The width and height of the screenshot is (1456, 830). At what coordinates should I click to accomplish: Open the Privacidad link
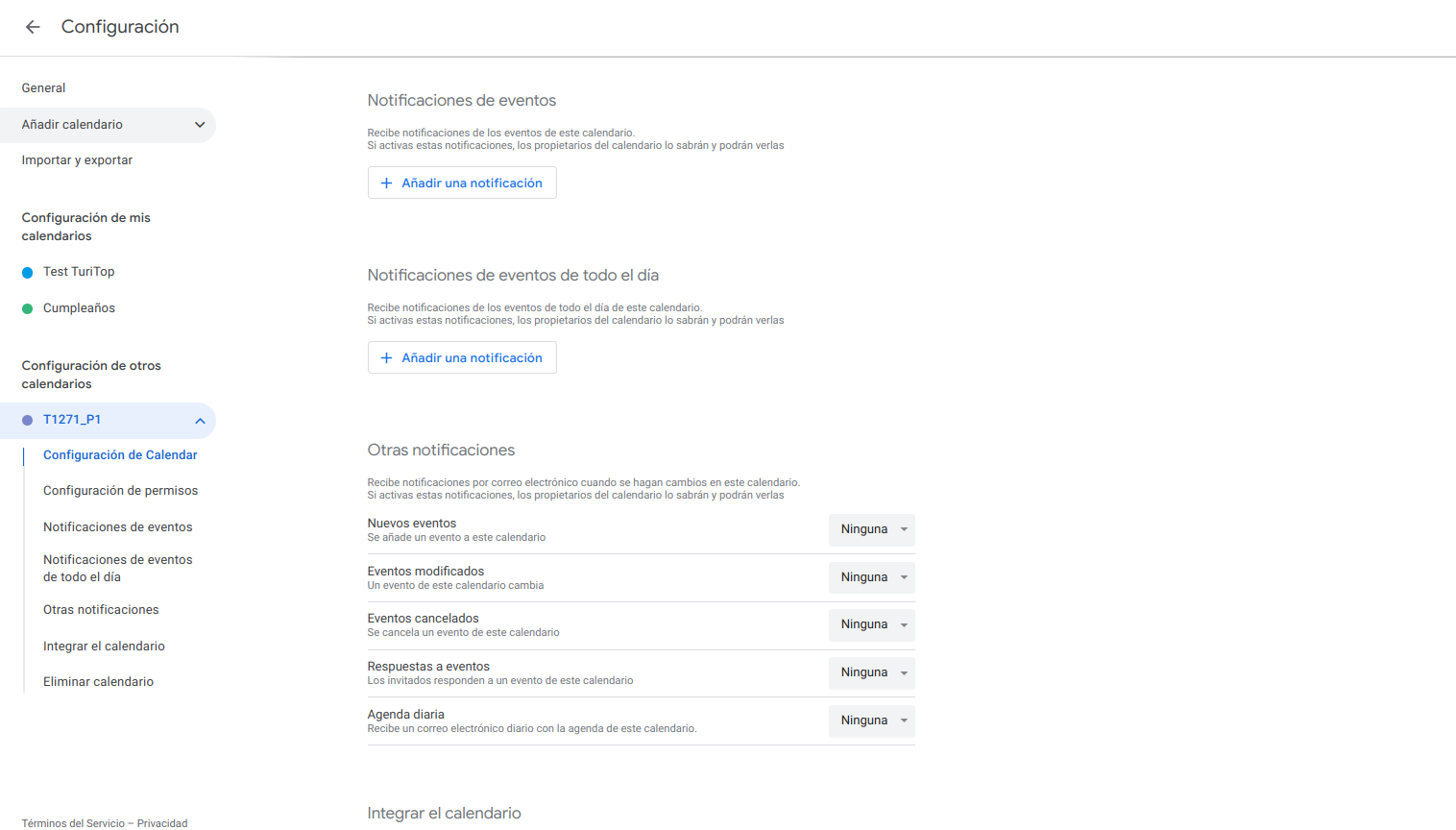click(162, 823)
